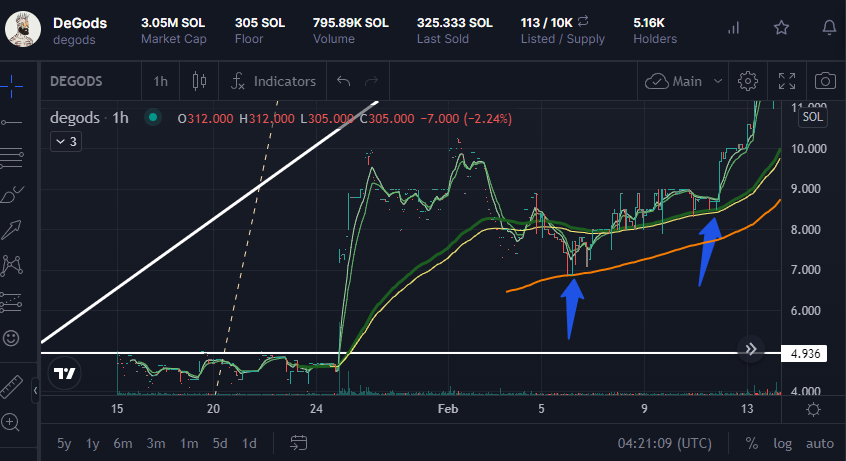Click the TradingView logo

pos(65,373)
